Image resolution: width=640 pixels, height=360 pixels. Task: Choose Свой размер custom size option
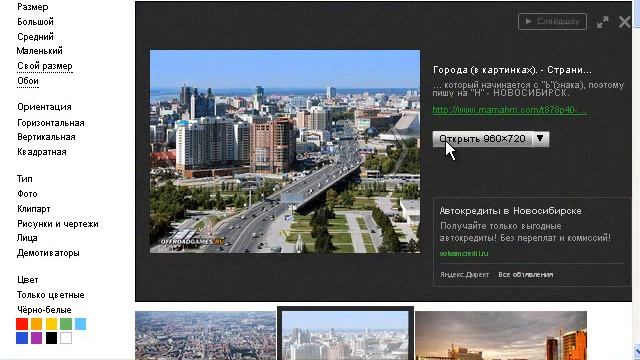point(44,66)
